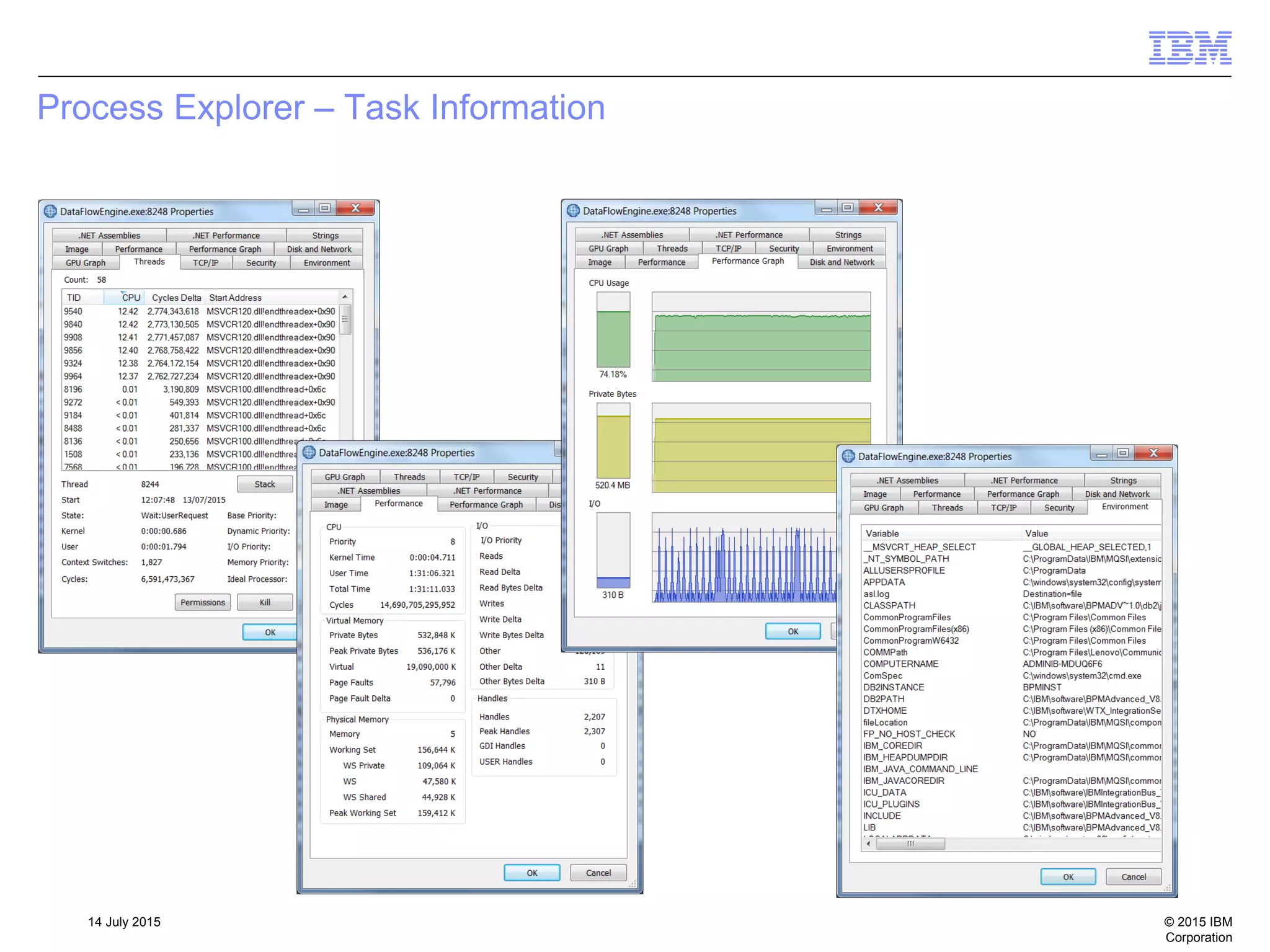Click OK in the Threads window
The image size is (1270, 952).
pyautogui.click(x=270, y=632)
